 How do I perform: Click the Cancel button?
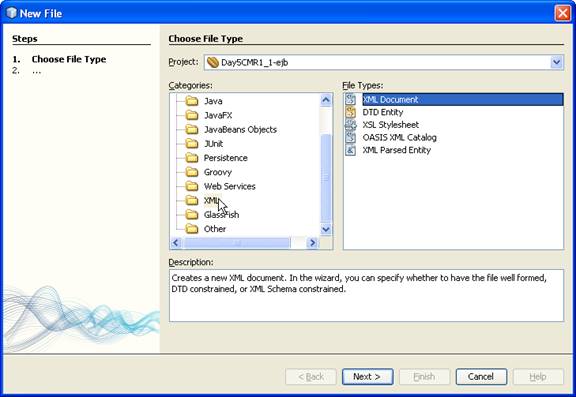(x=481, y=377)
